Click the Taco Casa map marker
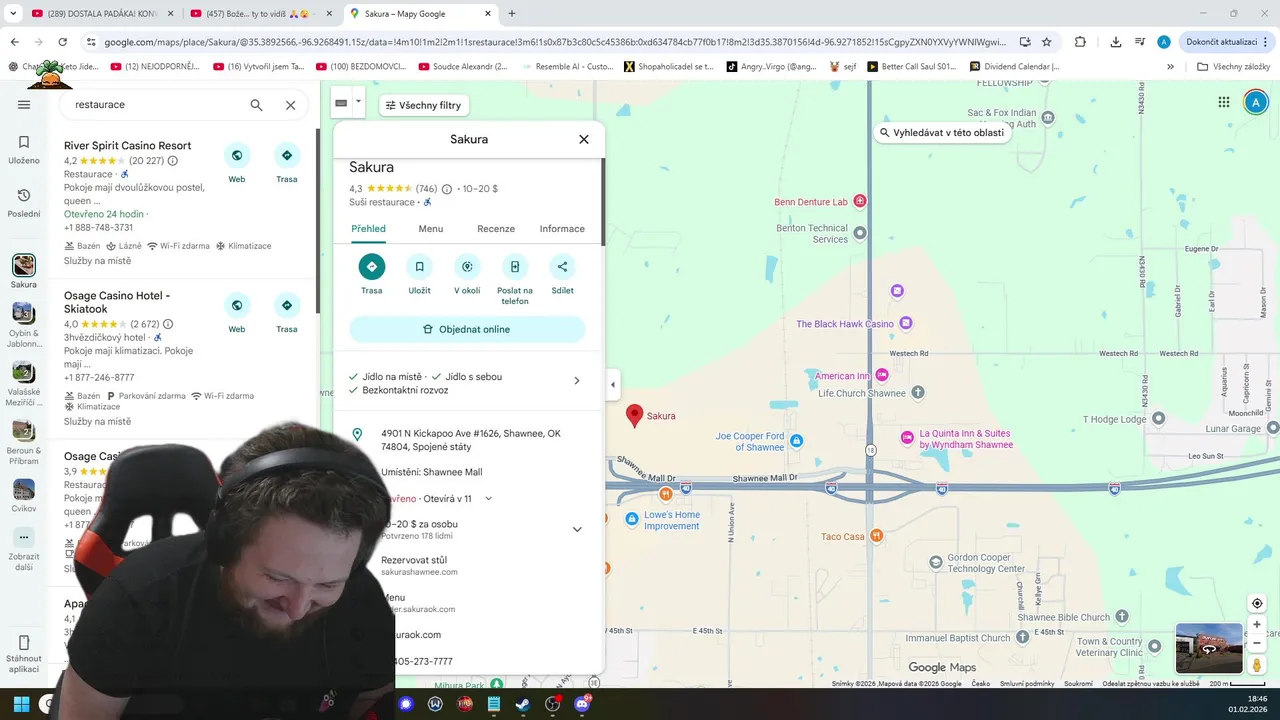Viewport: 1280px width, 720px height. pos(877,536)
